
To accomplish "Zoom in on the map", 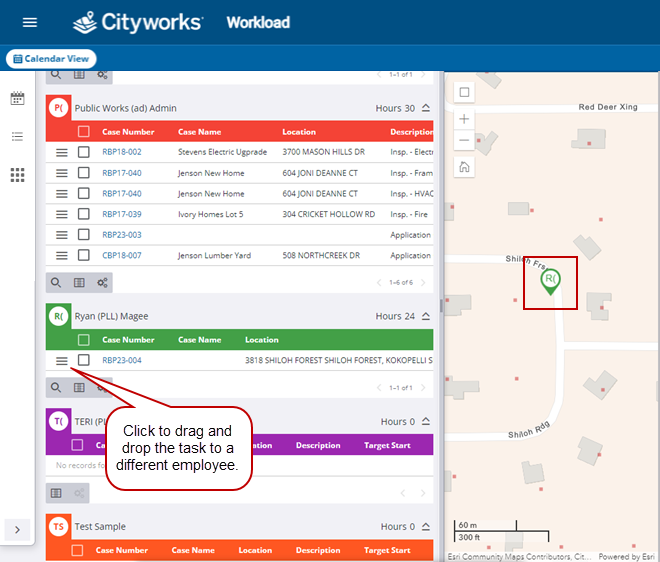I will [464, 118].
